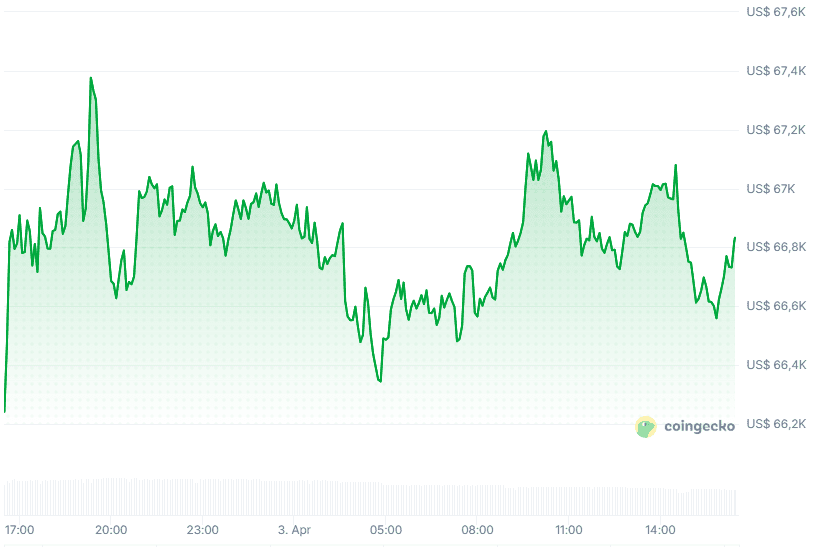
Task: Select the US$ 66,6K price label
Action: [x=776, y=306]
